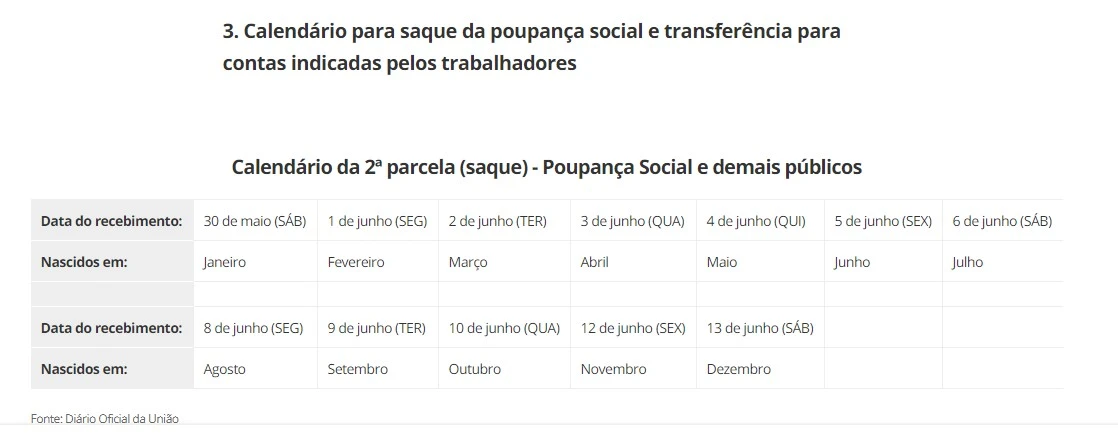Select the '10 de junho (QUA)' cell
Viewport: 1118px width, 439px height.
point(504,328)
